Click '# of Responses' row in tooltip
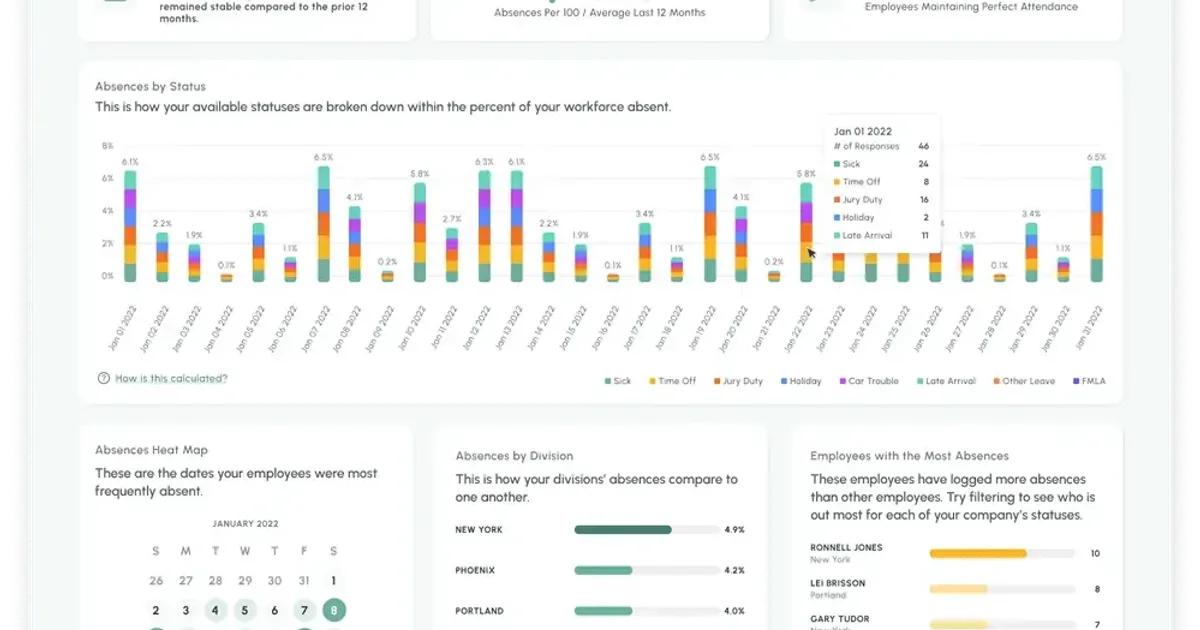This screenshot has width=1200, height=630. (881, 147)
